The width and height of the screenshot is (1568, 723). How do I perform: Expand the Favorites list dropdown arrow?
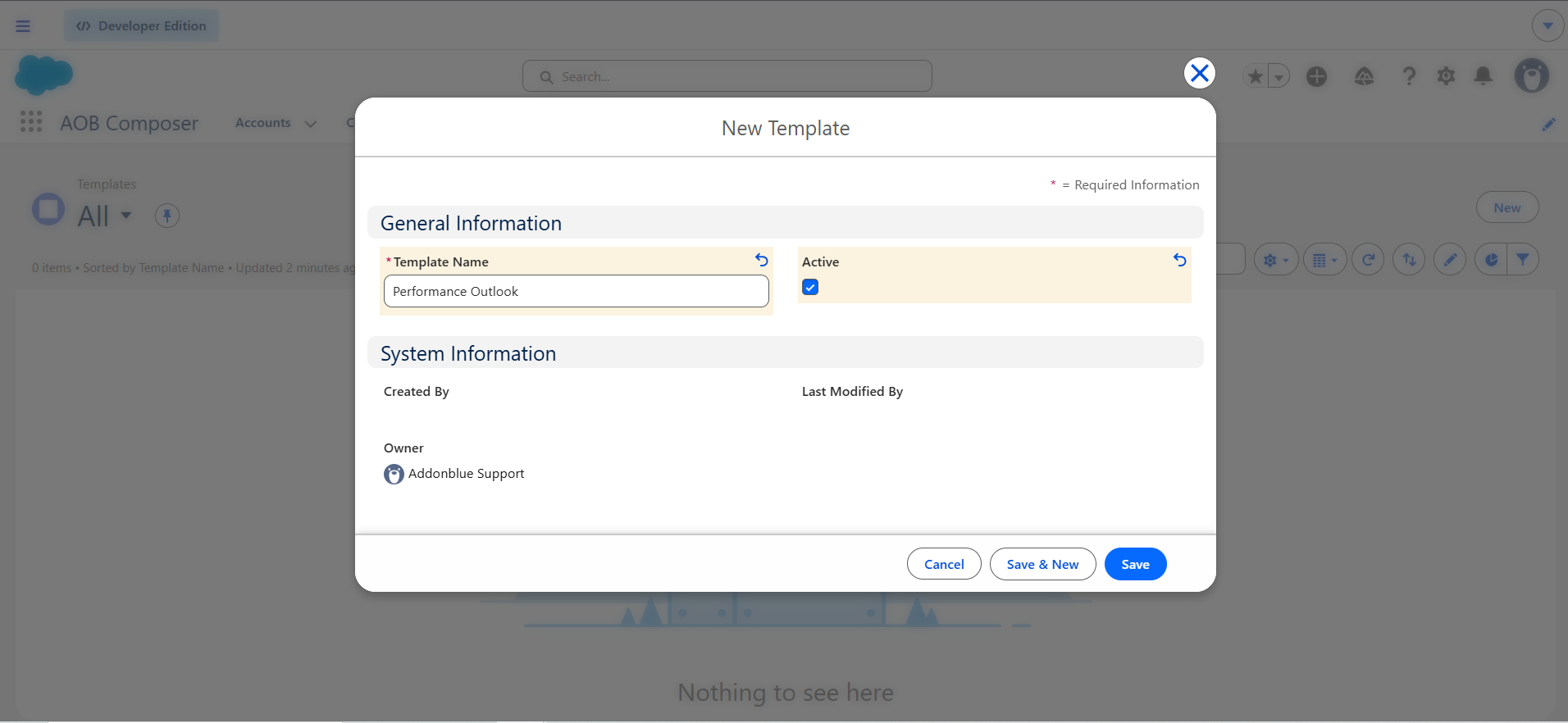pos(1279,77)
